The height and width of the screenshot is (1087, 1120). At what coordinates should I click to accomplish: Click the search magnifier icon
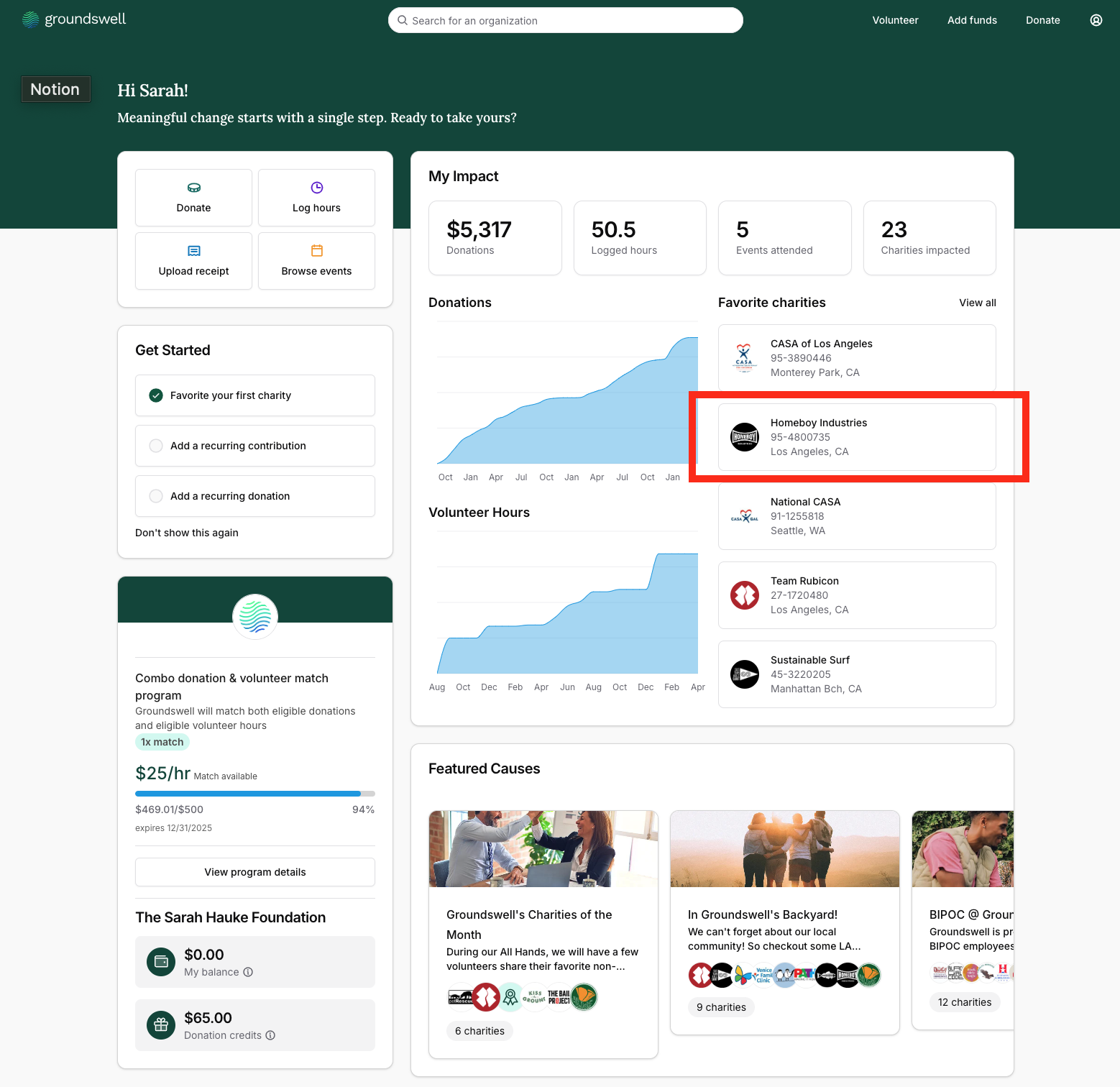tap(403, 21)
